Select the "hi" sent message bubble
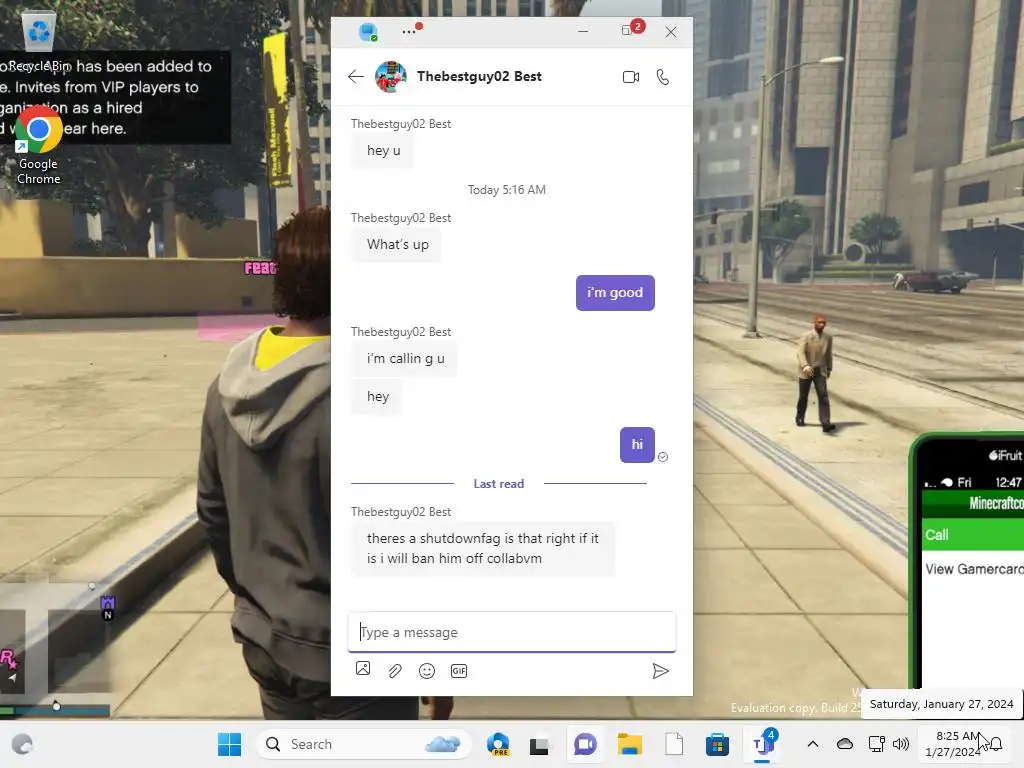This screenshot has width=1024, height=768. click(637, 445)
